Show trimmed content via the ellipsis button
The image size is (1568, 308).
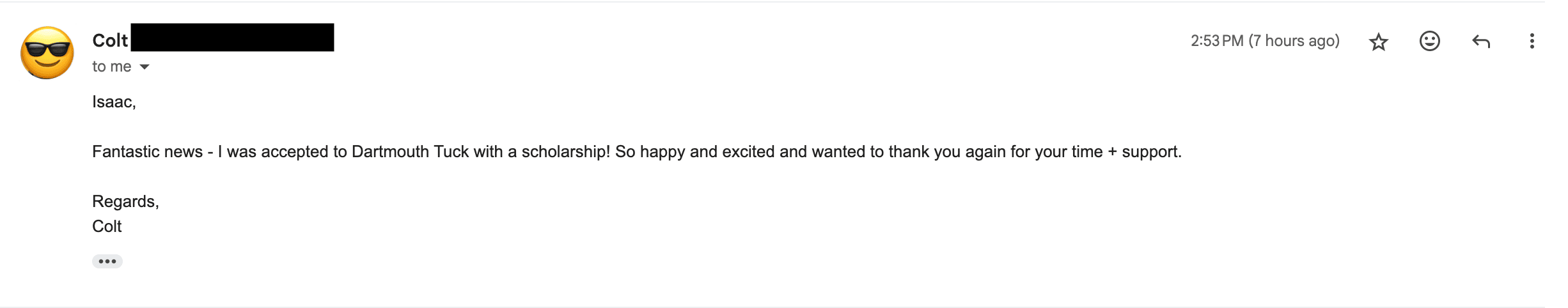tap(107, 261)
